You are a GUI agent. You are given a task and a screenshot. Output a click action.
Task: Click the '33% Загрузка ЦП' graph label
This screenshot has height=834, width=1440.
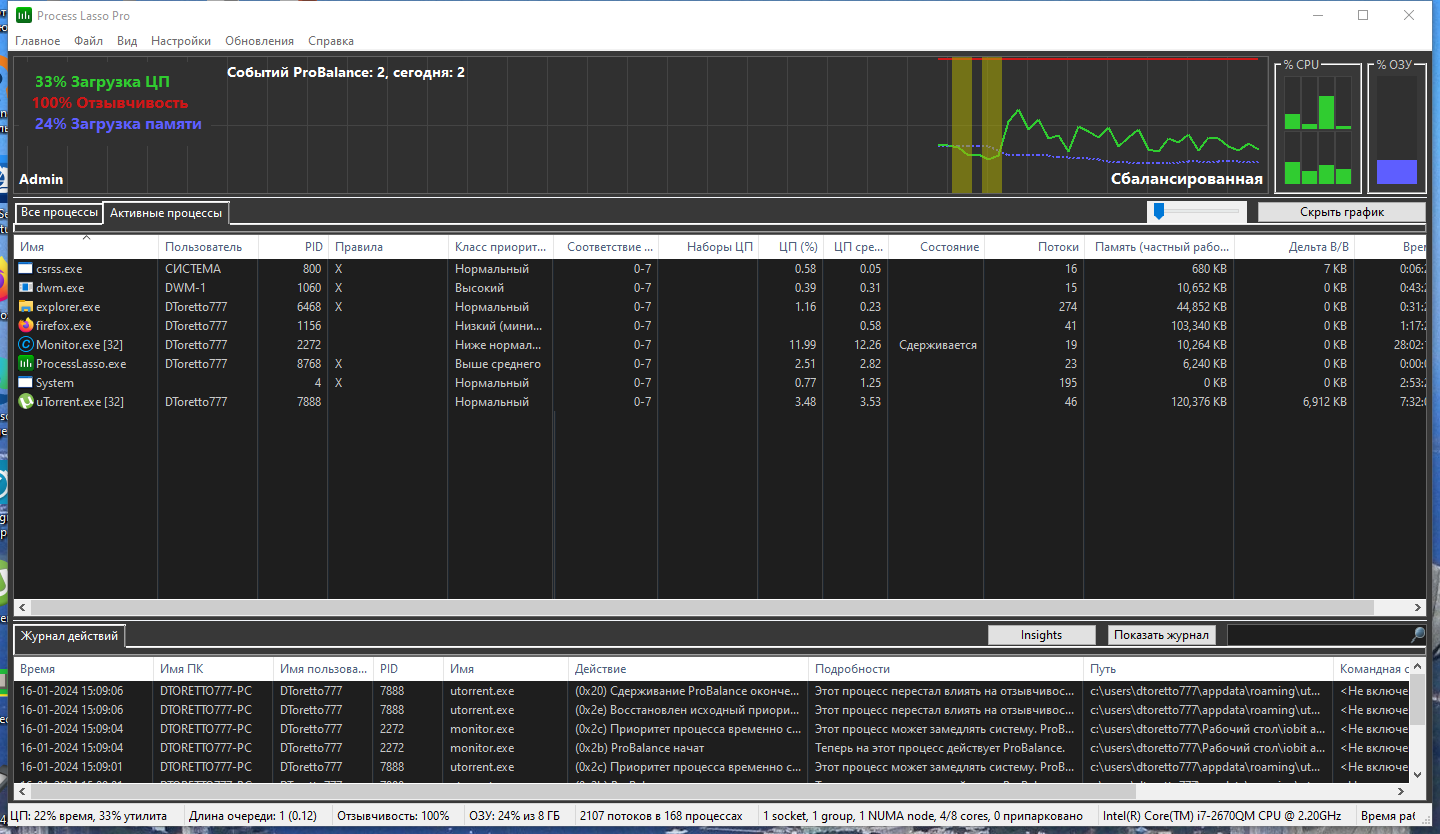pos(102,82)
